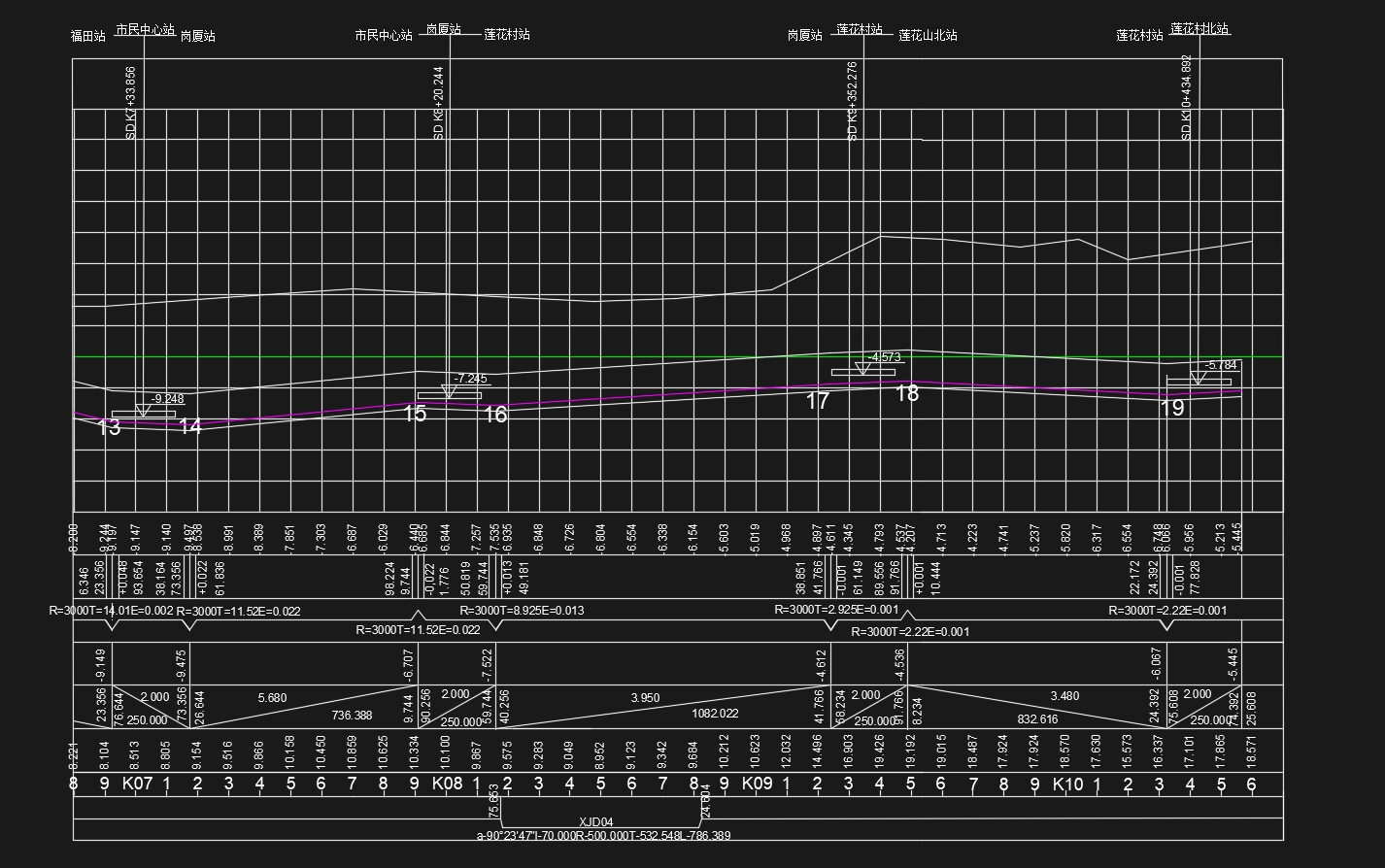This screenshot has height=868, width=1385.
Task: Select curve text 'R=3000T=14.01E=0.002'
Action: pos(111,611)
